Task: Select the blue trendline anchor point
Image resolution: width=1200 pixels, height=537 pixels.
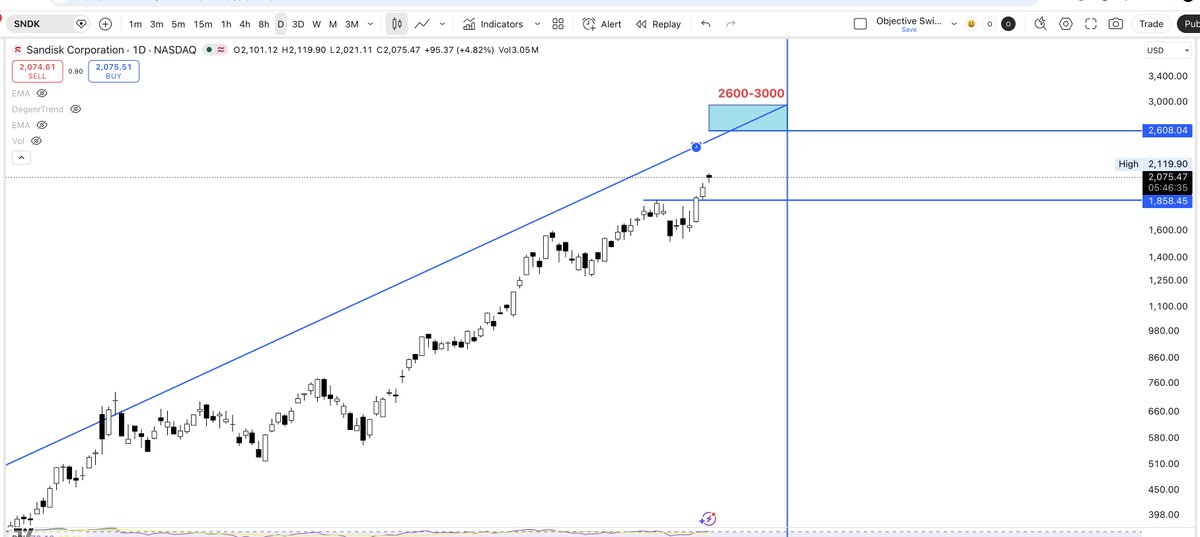Action: (696, 147)
